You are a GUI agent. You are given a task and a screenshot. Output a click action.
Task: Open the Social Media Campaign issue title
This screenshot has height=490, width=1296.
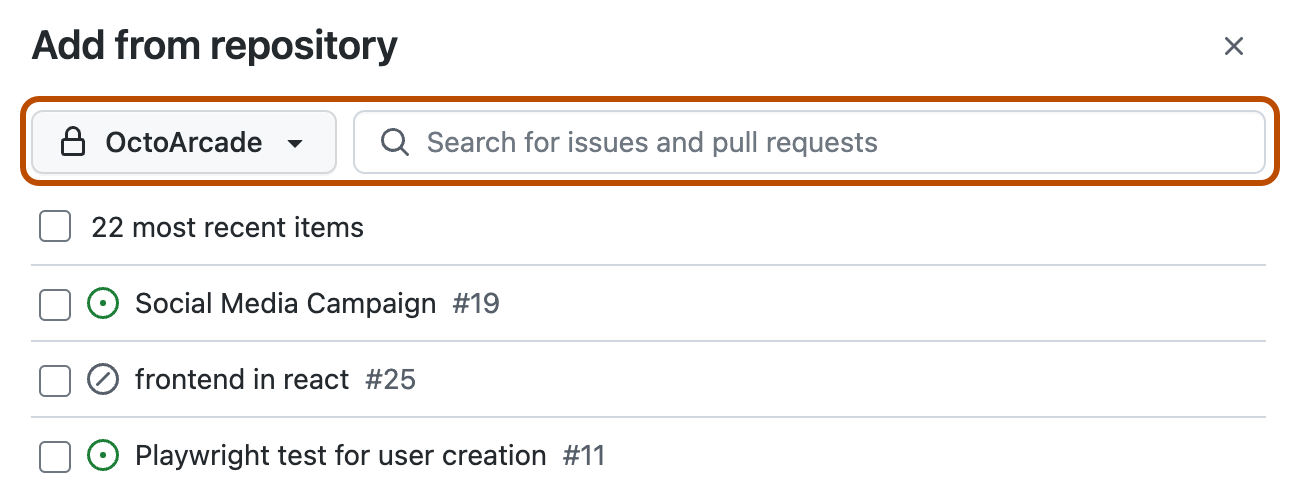point(286,303)
